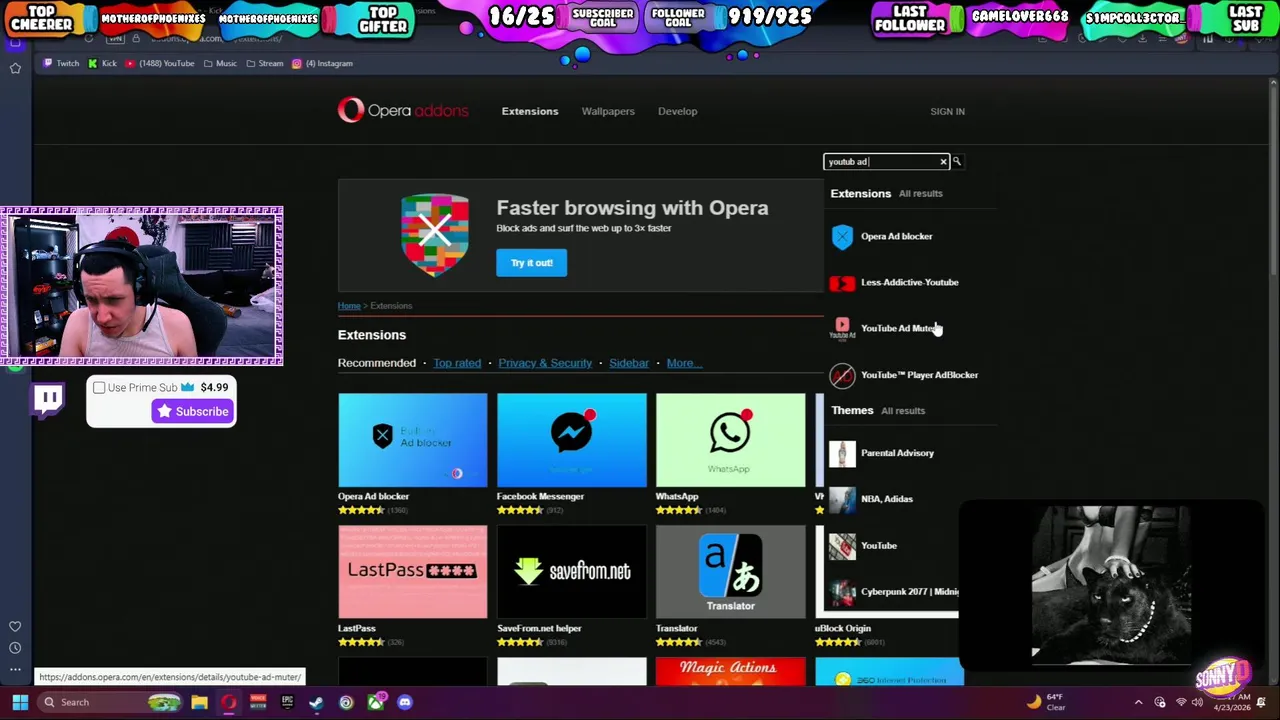The width and height of the screenshot is (1280, 720).
Task: Open the NBA, Adidas theme thumbnail
Action: 842,499
